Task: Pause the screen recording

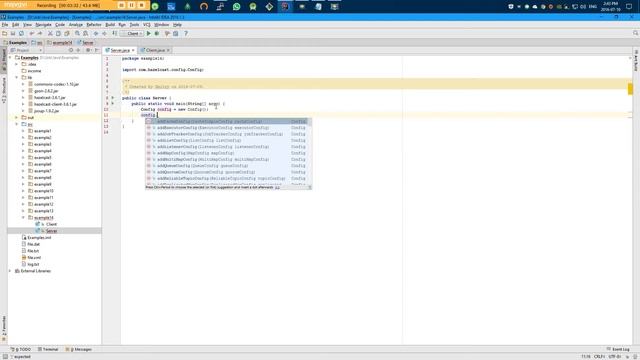Action: 131,5
